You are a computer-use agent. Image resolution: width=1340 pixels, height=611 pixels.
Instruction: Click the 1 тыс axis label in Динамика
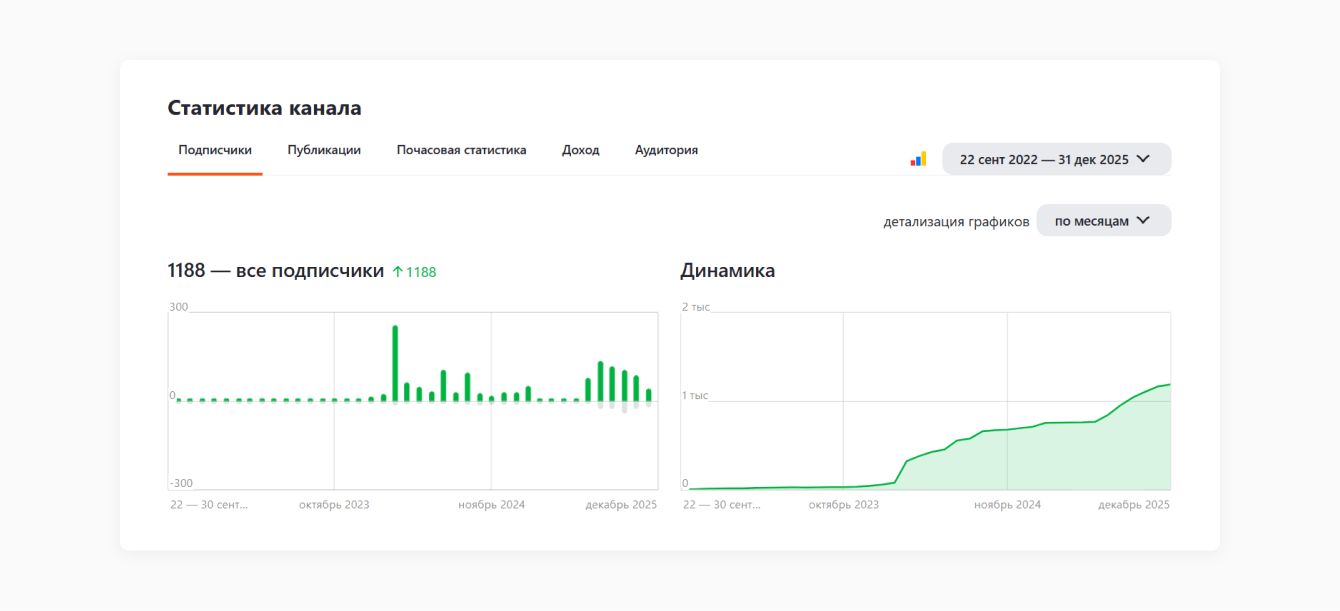coord(695,396)
